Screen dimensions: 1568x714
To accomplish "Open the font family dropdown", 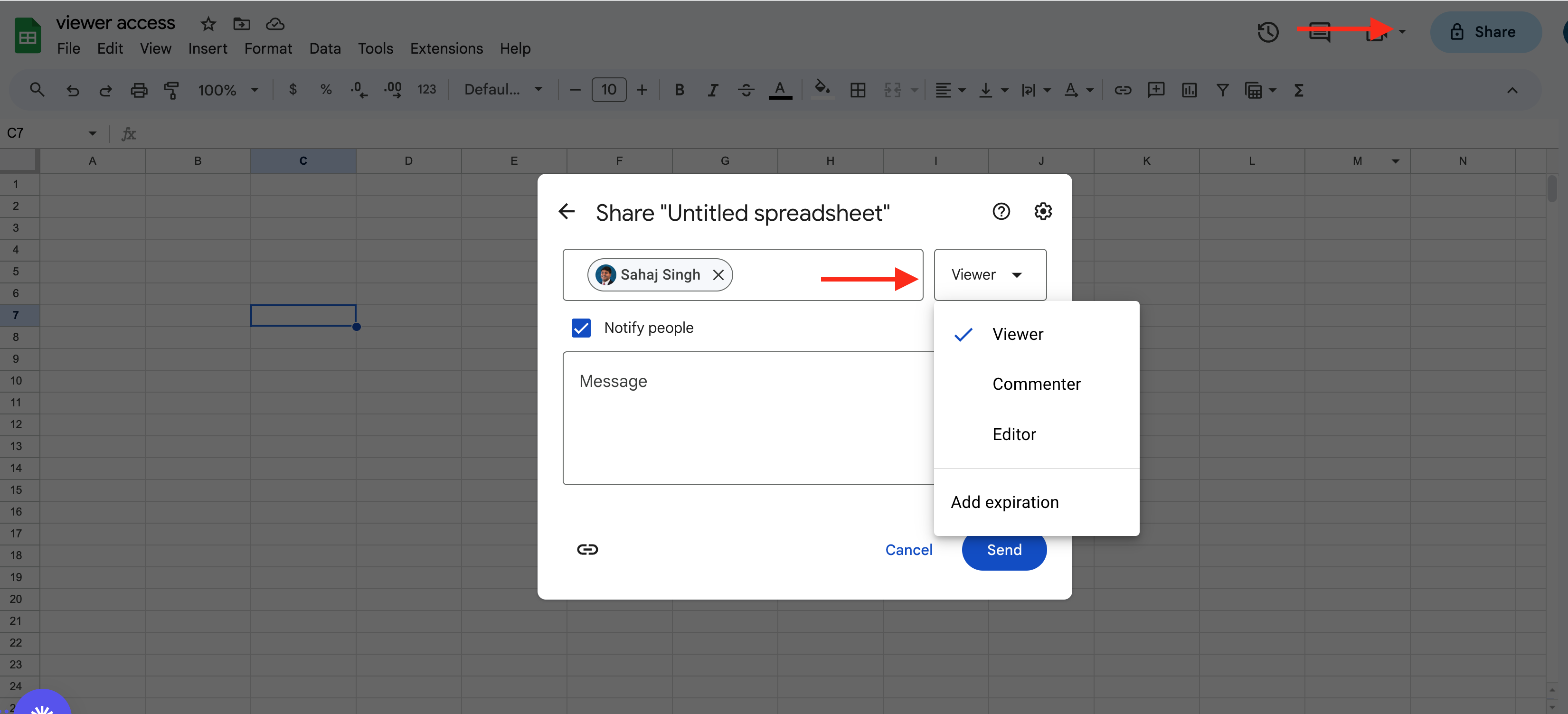I will pyautogui.click(x=503, y=90).
